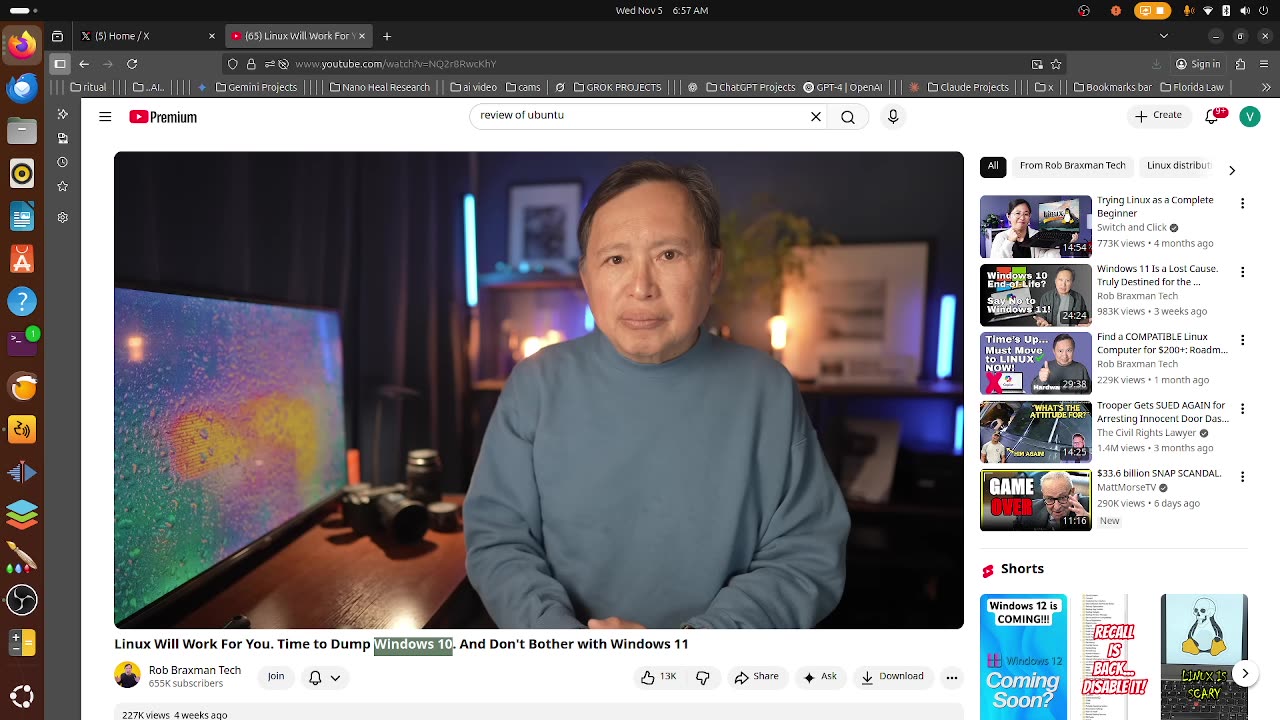Image resolution: width=1280 pixels, height=720 pixels.
Task: Switch to the Home / X tab
Action: (147, 36)
